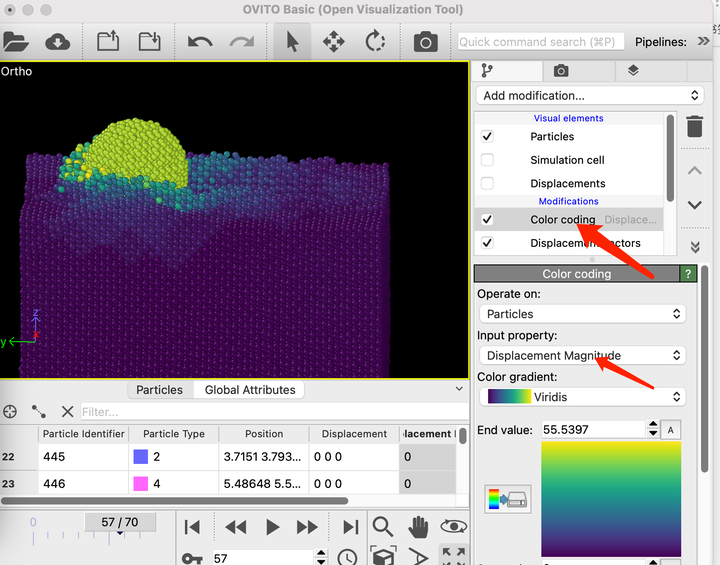720x565 pixels.
Task: Click the animation timeline slider at 57 / 70
Action: coord(120,523)
